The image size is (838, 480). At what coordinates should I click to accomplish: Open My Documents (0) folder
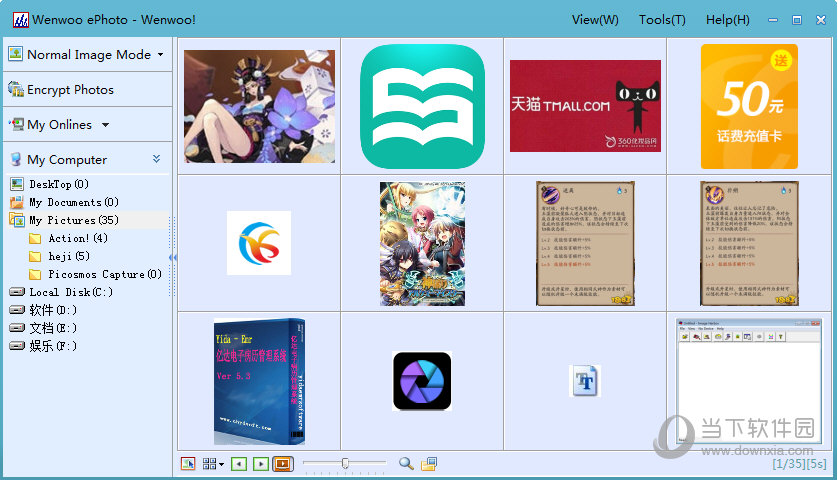[x=74, y=202]
